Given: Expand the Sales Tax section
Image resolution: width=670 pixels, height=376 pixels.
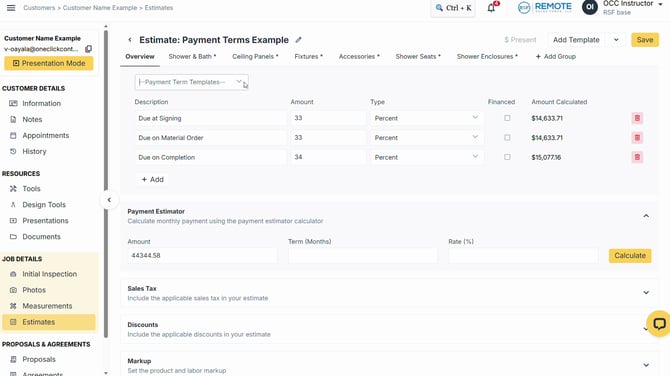Looking at the screenshot, I should (x=646, y=293).
